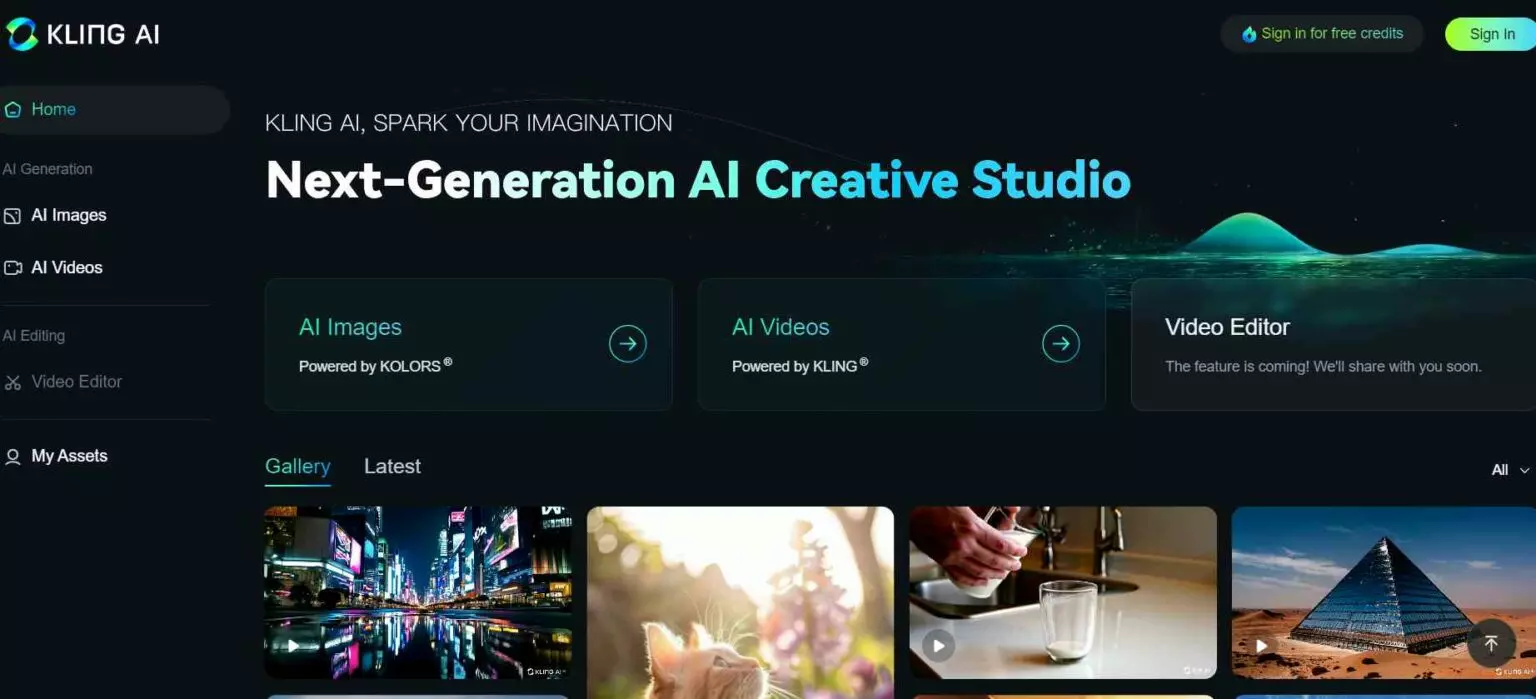
Task: Click the flame icon beside free credits
Action: [1249, 34]
